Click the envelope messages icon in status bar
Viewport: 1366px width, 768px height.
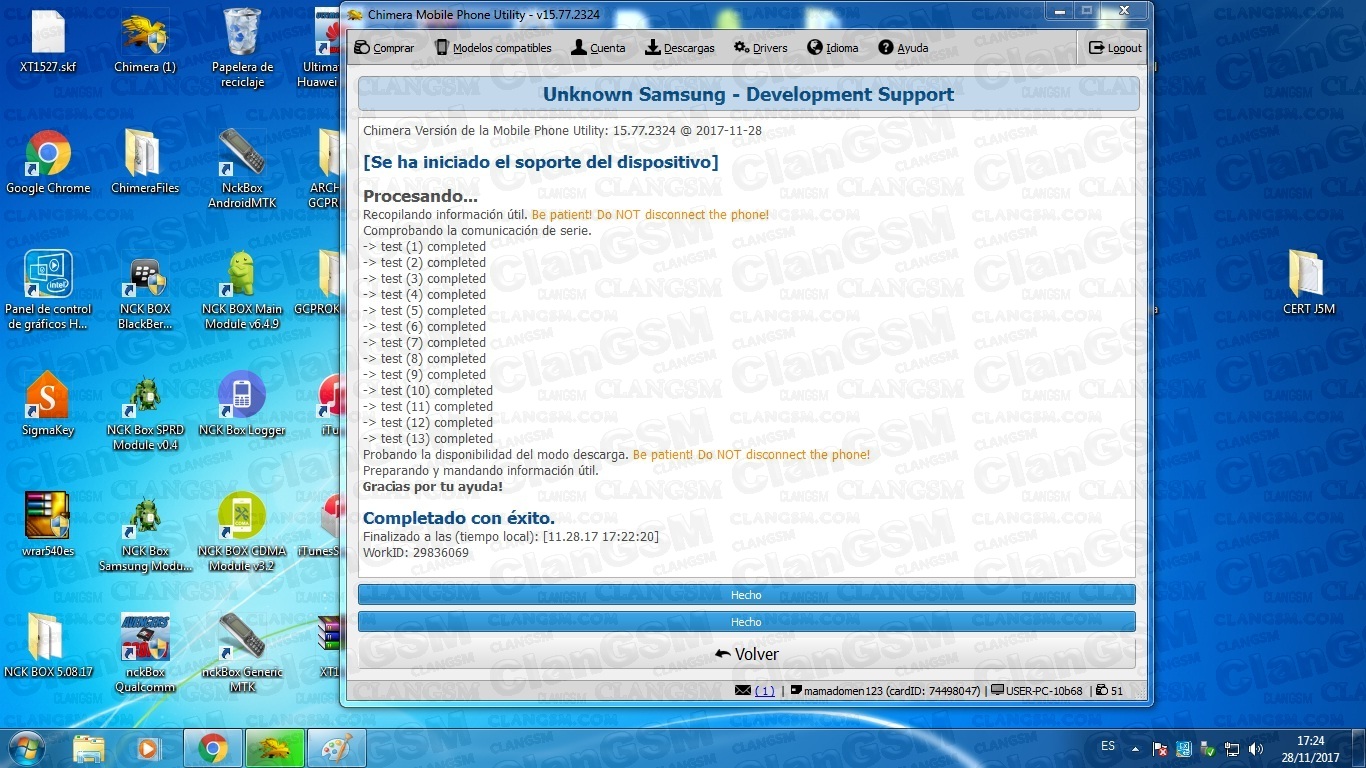click(x=742, y=691)
